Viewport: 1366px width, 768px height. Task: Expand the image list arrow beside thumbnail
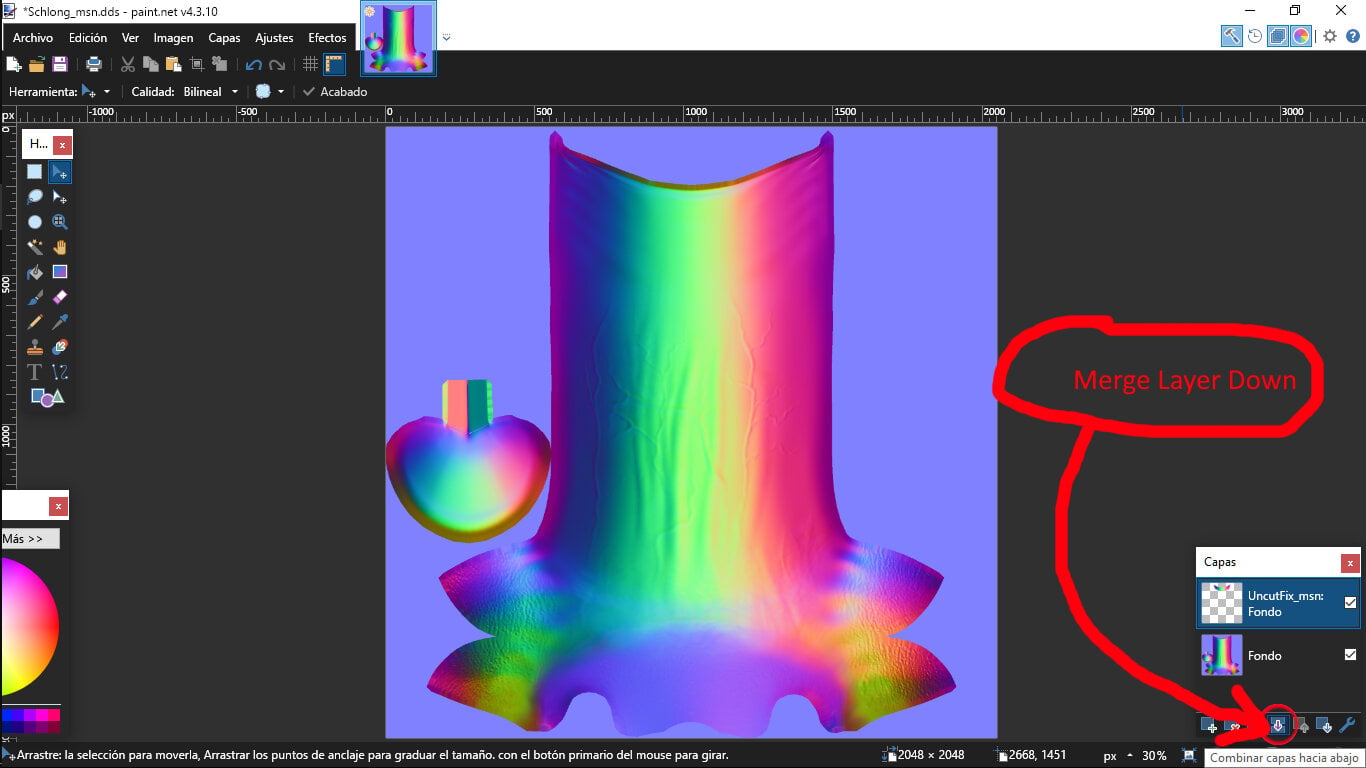pos(446,38)
